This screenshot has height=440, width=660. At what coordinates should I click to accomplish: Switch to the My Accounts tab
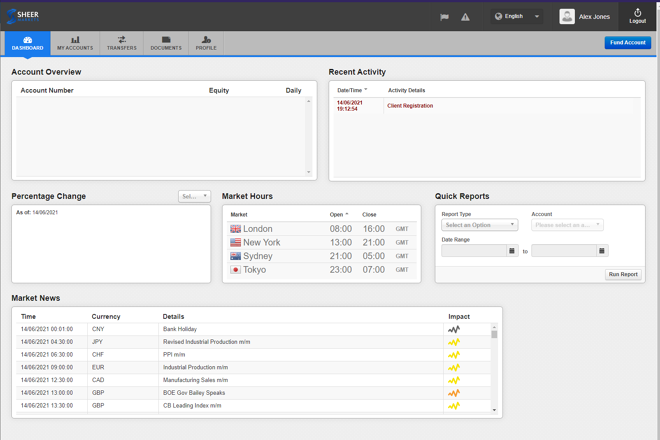(x=75, y=43)
